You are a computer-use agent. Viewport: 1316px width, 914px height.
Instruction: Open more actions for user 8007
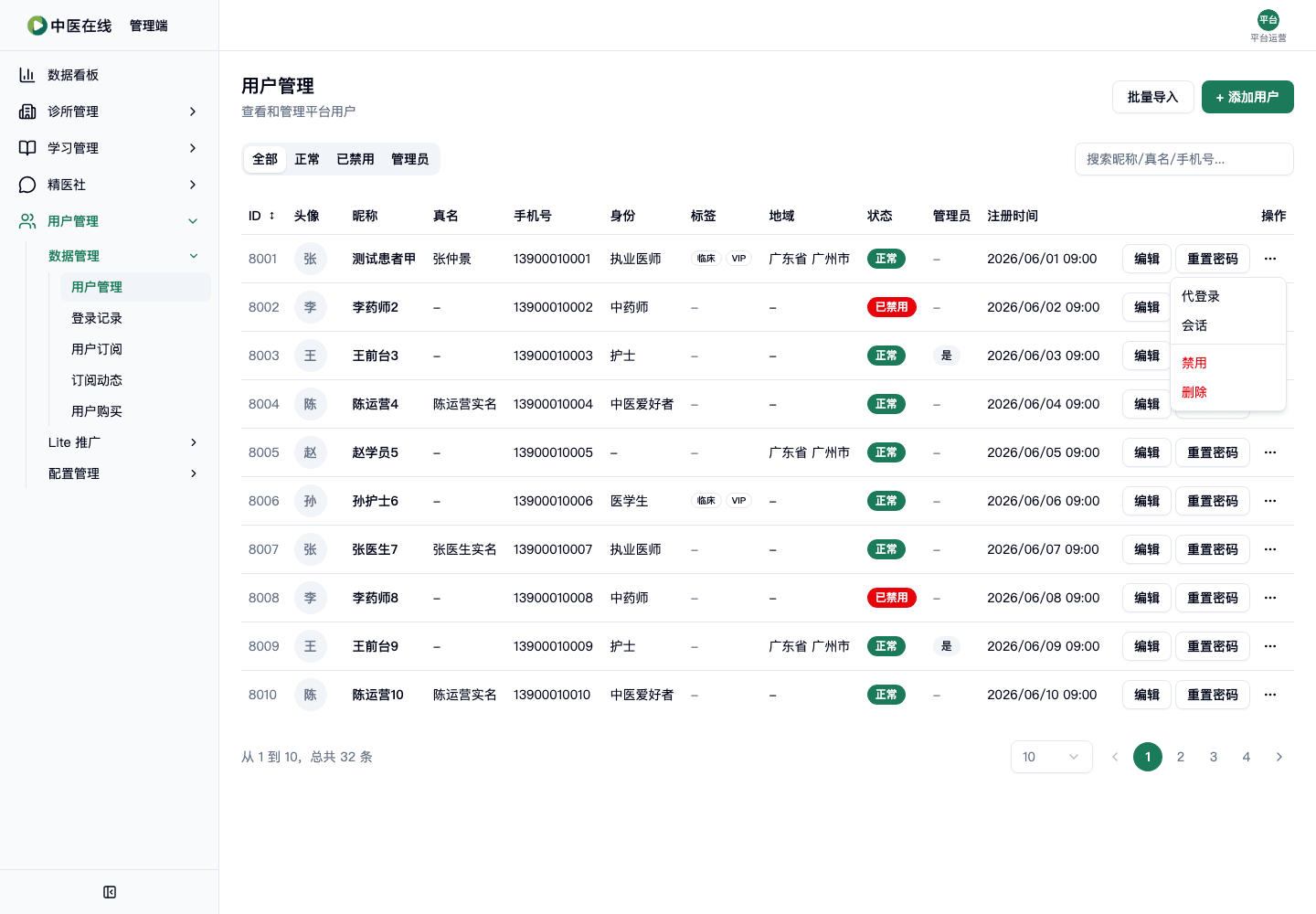coord(1270,549)
